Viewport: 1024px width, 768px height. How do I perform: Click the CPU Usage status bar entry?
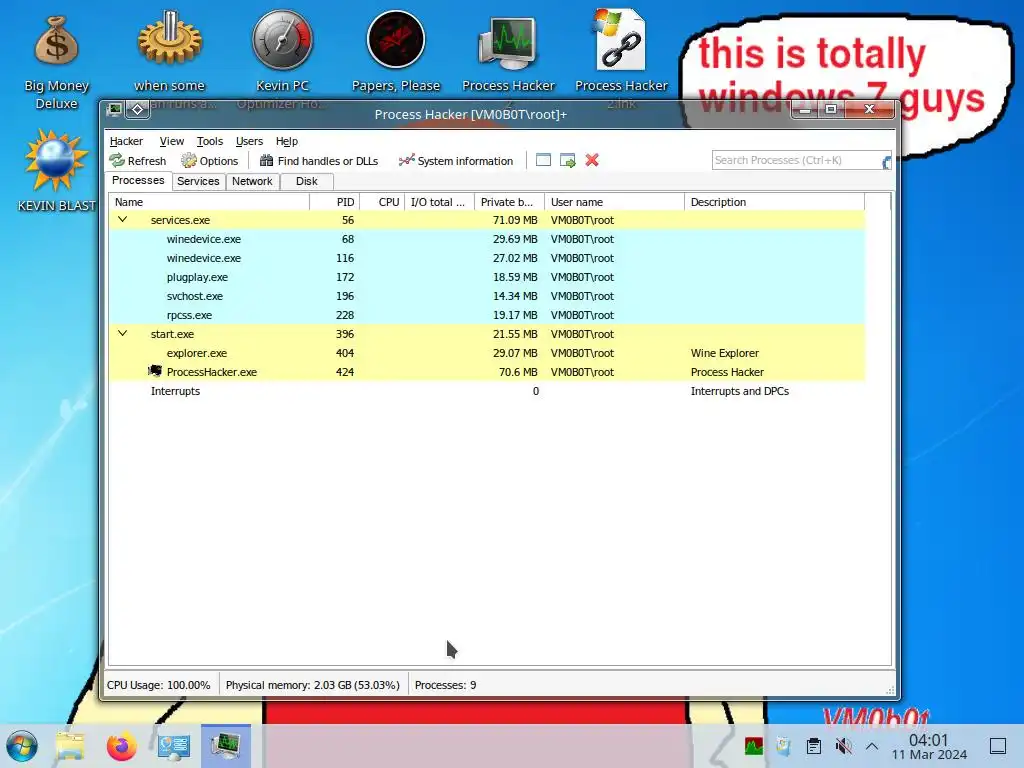[x=159, y=685]
